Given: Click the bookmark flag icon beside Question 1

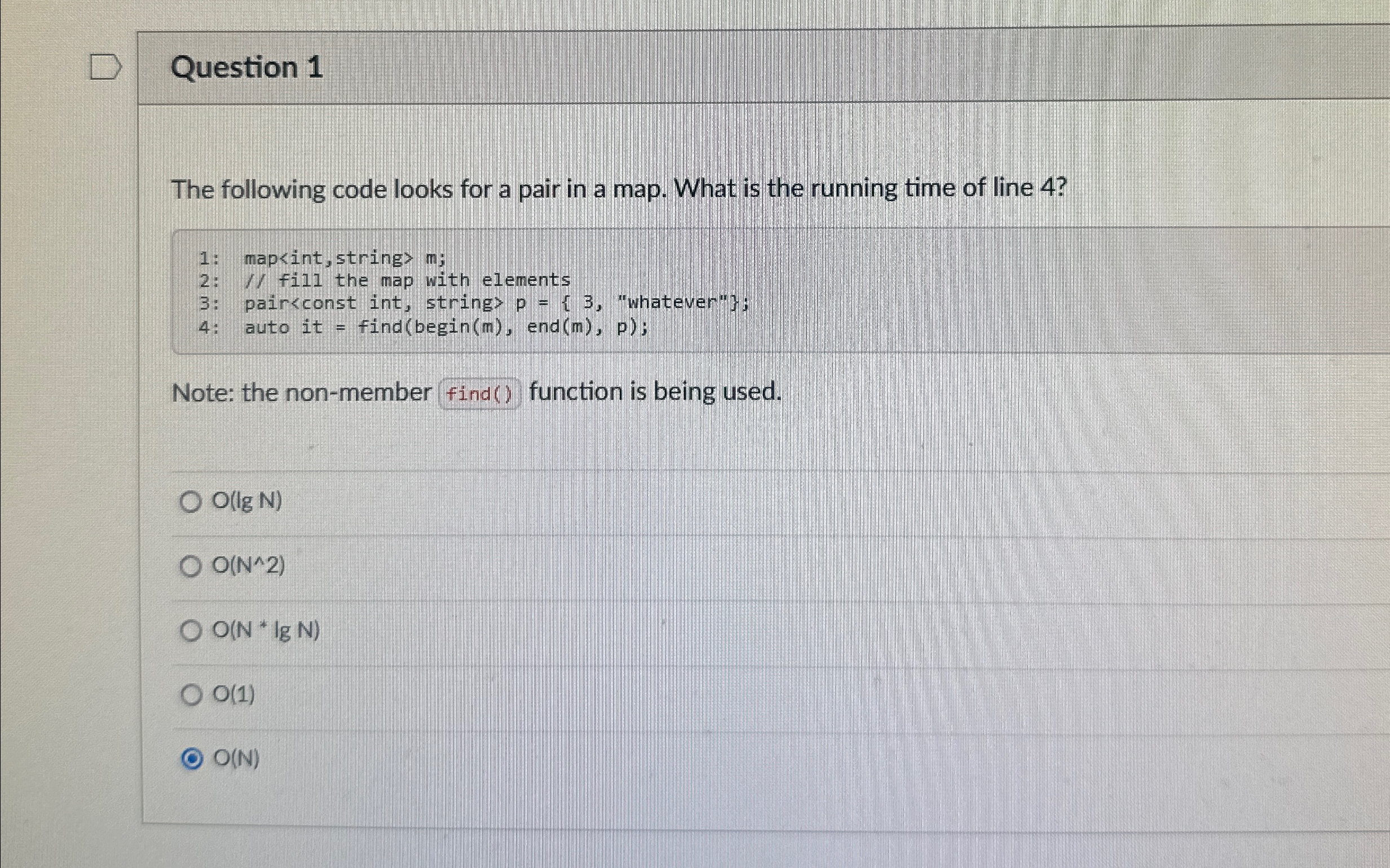Looking at the screenshot, I should (x=105, y=67).
